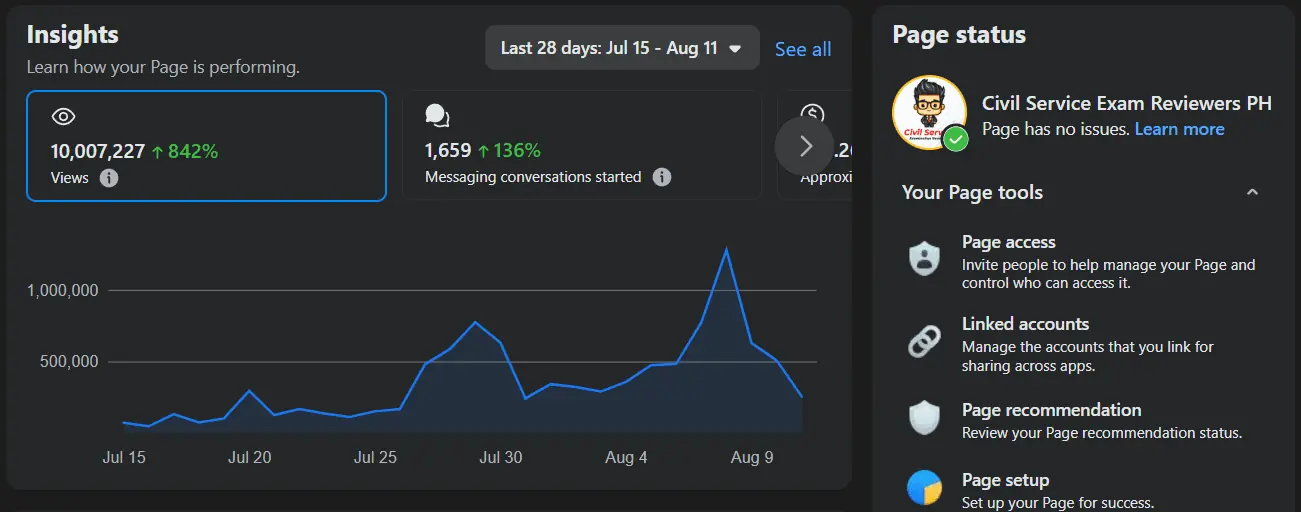Show next metric cards with right arrow

(x=805, y=146)
